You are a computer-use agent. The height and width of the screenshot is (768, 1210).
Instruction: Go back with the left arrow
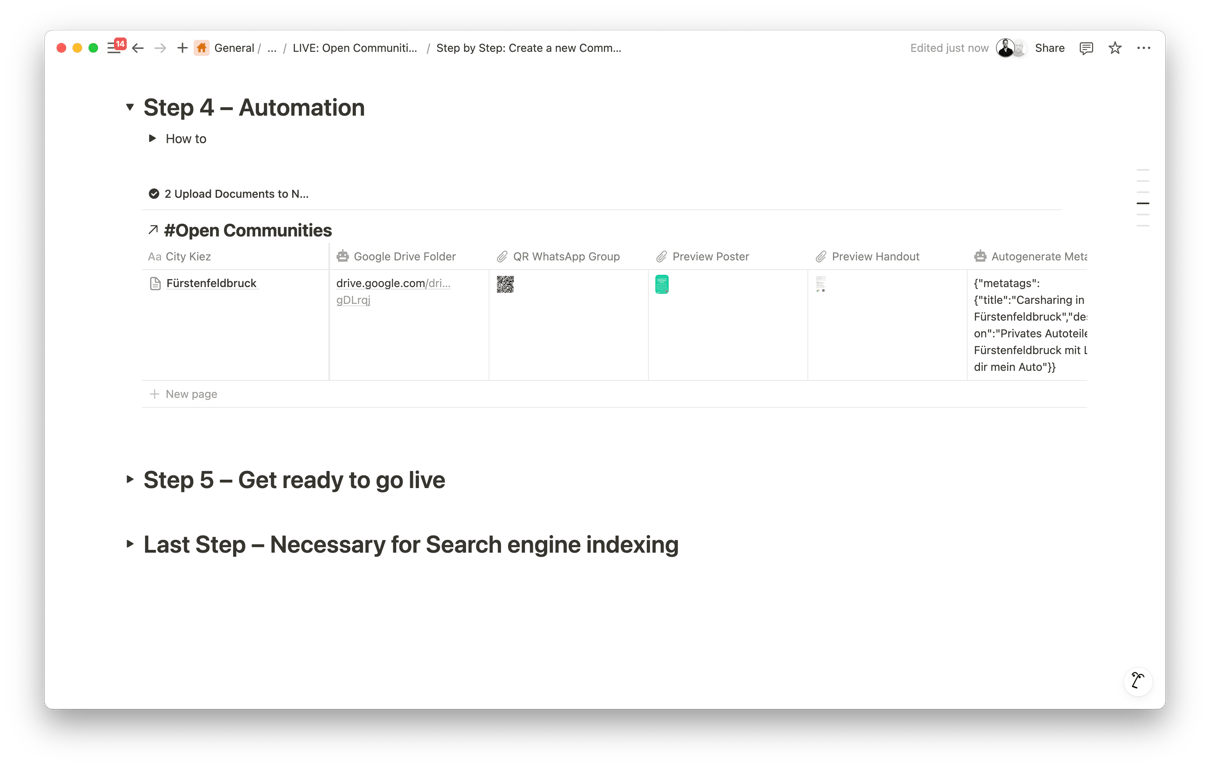[138, 48]
